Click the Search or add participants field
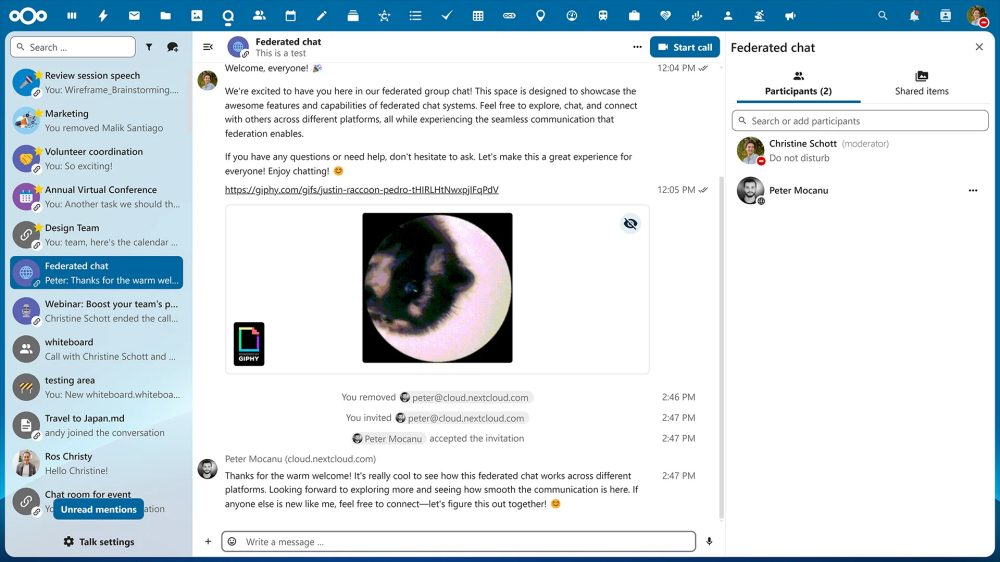The image size is (1000, 562). pyautogui.click(x=860, y=121)
